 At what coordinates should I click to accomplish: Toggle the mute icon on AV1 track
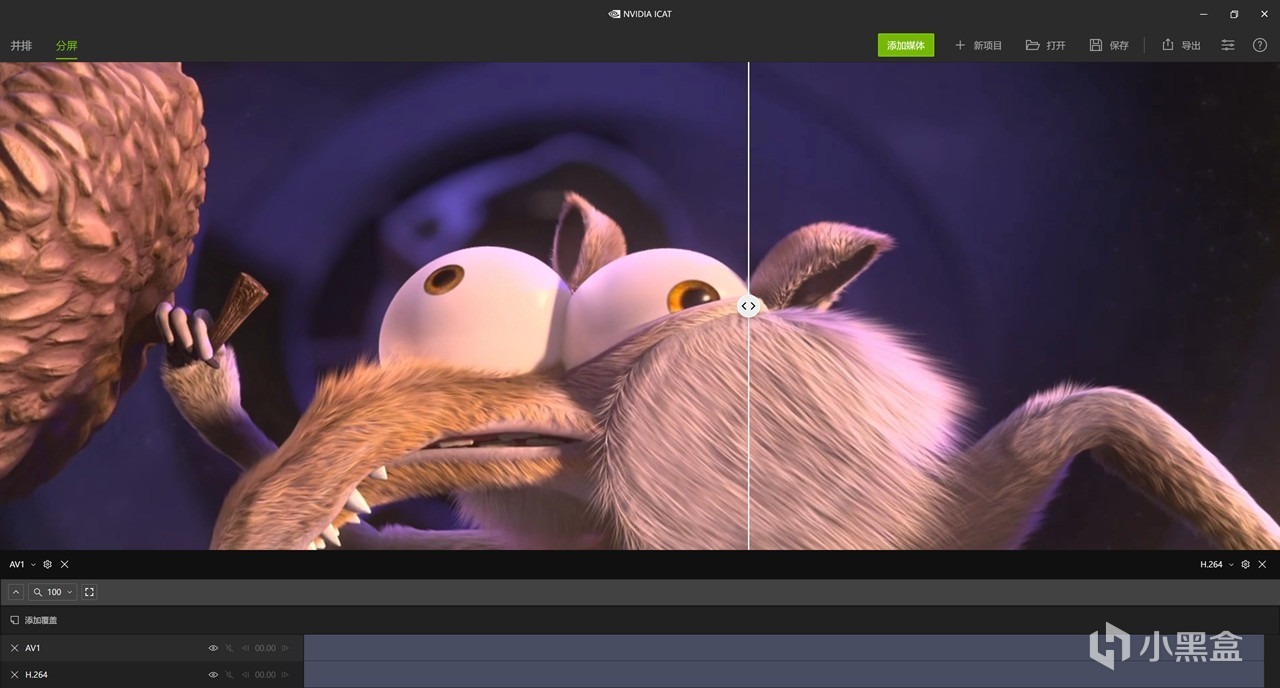point(229,648)
